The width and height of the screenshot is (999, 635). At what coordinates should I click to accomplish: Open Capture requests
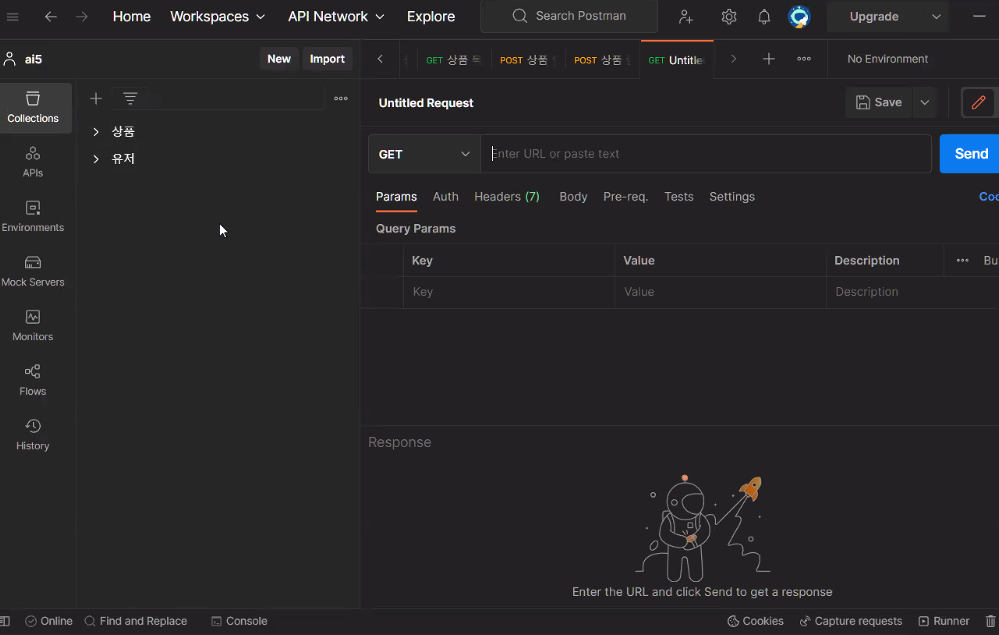point(851,621)
